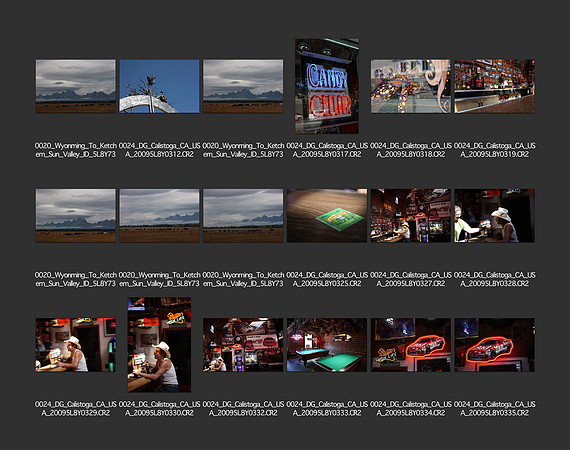Screen dimensions: 570x450
Task: Click the filename ending 5L8Y0330.CR2
Action: [x=159, y=409]
